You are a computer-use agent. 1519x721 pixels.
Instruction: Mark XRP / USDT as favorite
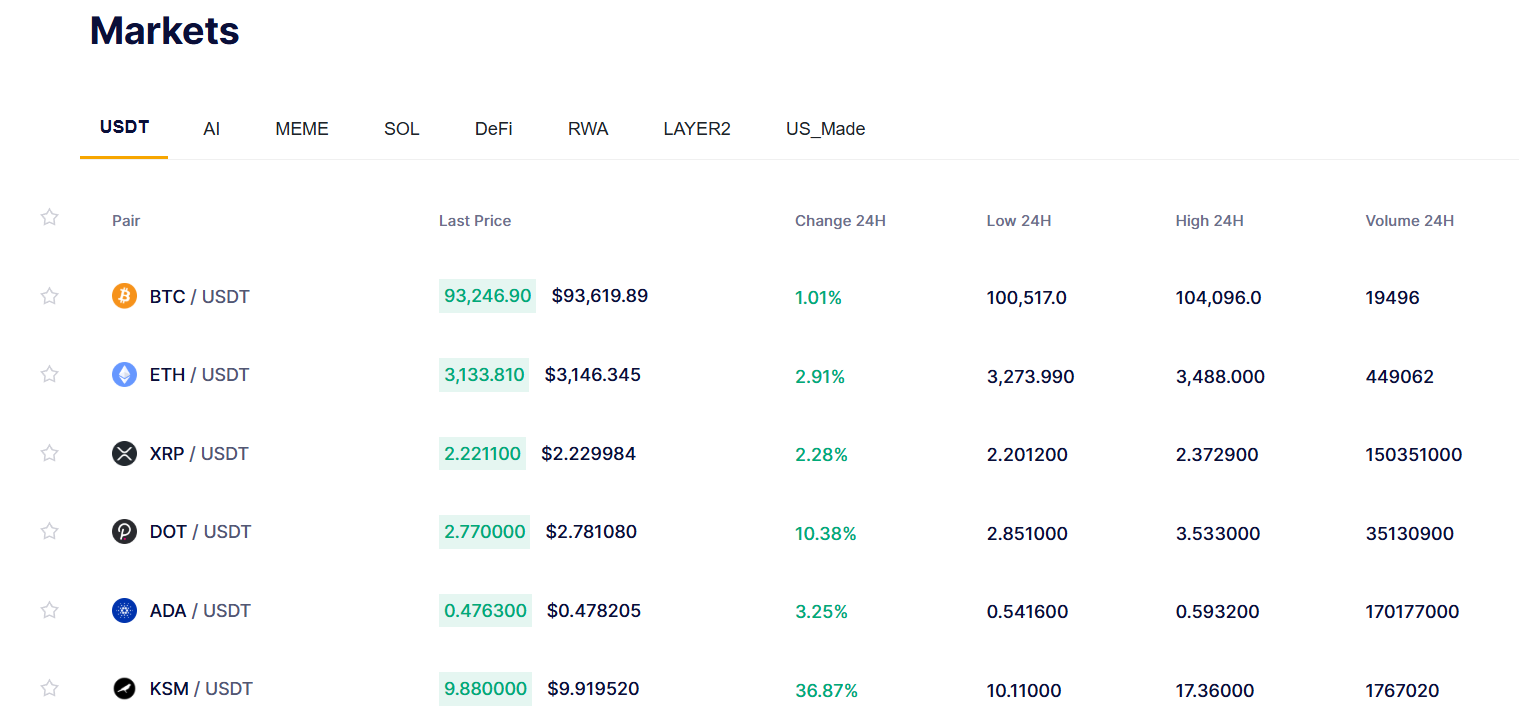click(x=49, y=453)
